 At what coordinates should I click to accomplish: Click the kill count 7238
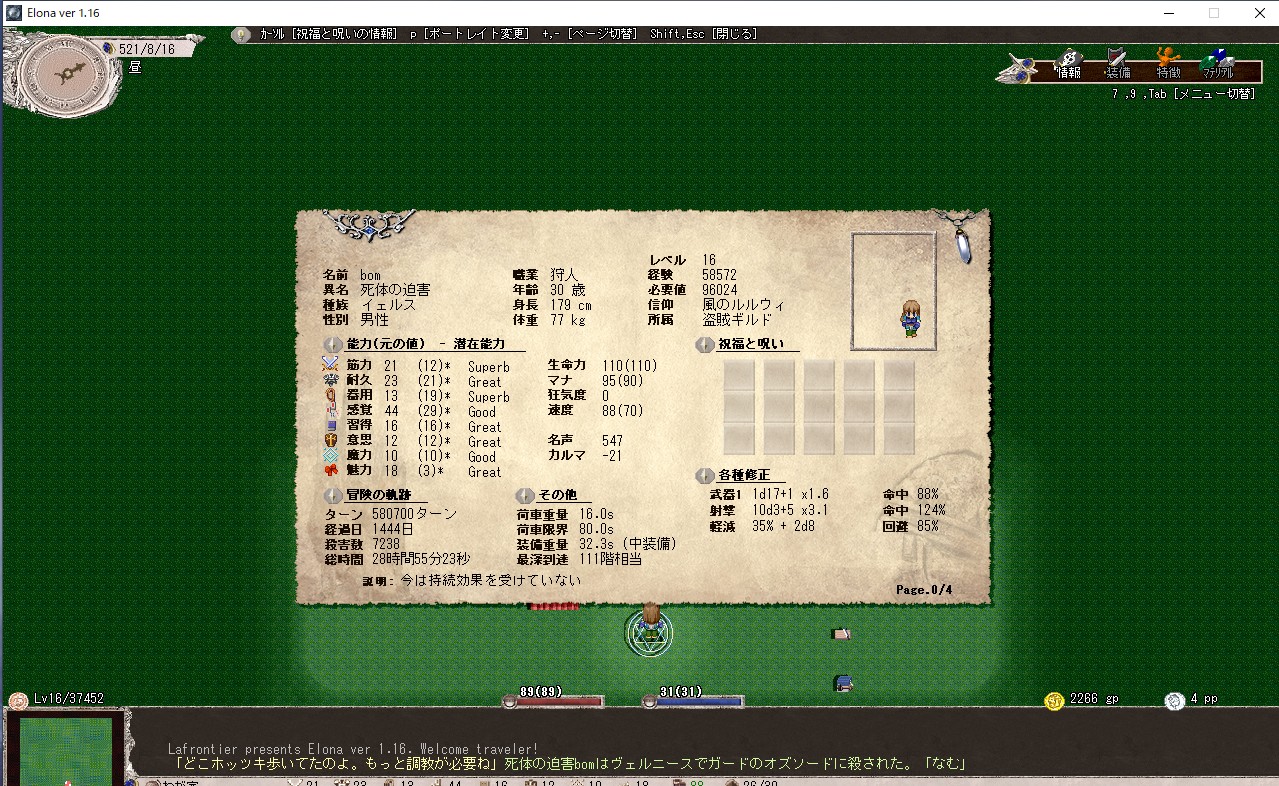386,544
